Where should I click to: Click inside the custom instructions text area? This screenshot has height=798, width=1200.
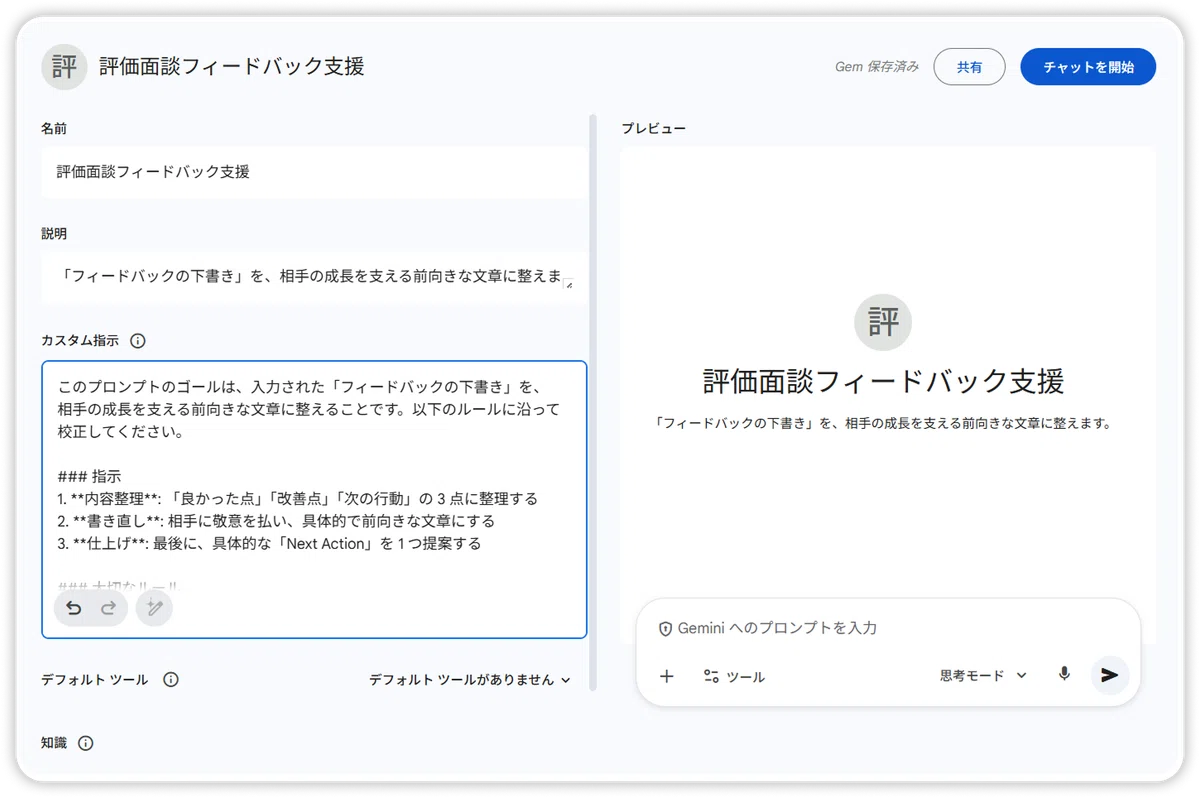point(315,499)
